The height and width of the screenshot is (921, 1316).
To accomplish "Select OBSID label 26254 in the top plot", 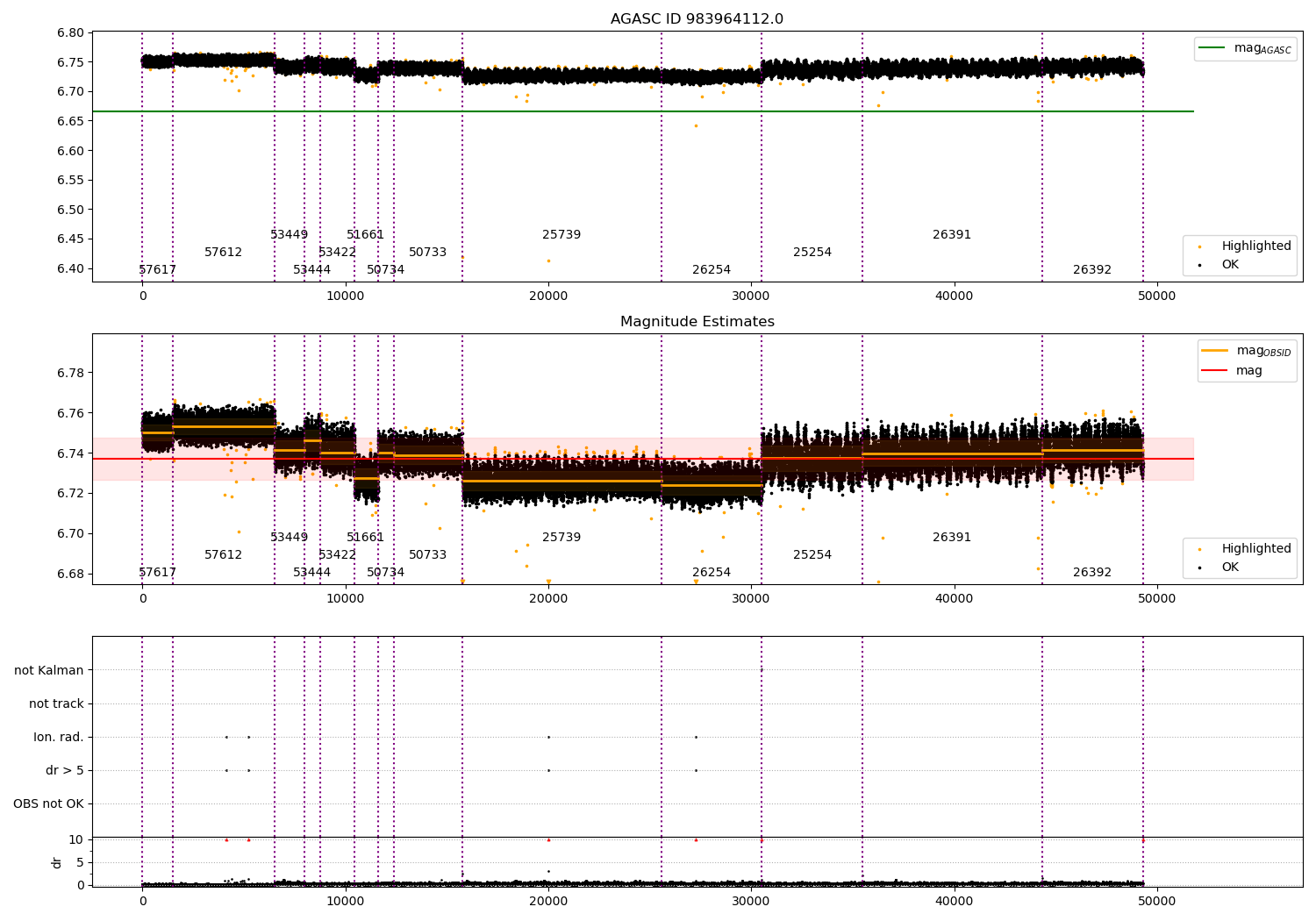I will pos(712,270).
